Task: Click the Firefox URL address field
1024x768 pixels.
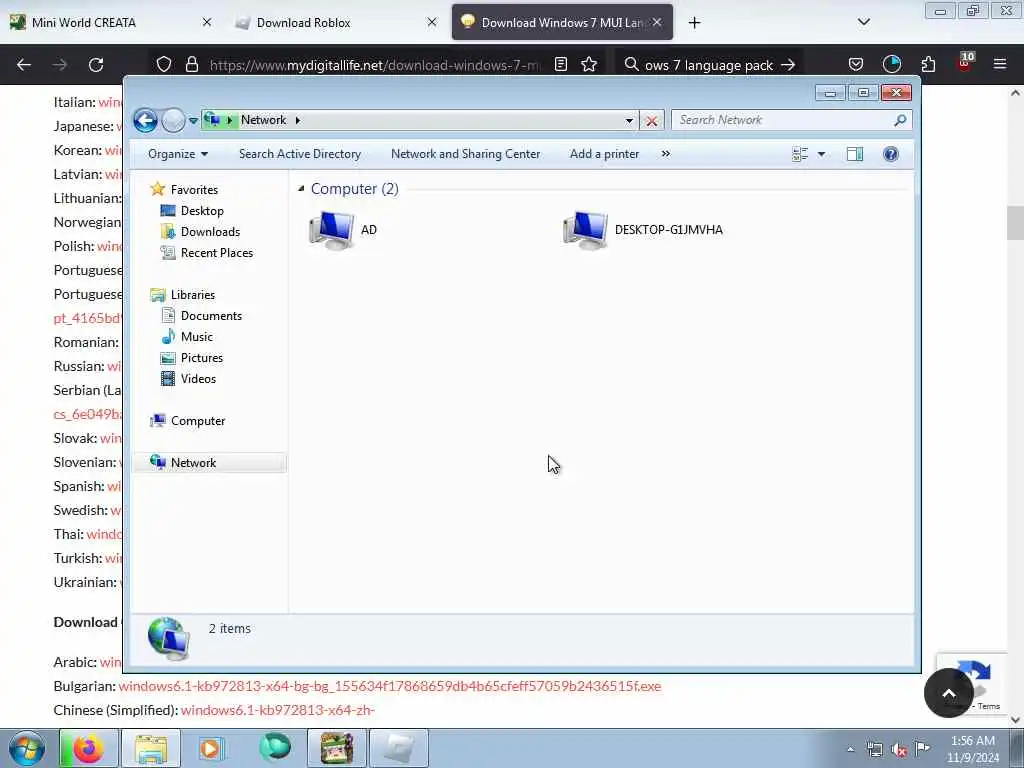Action: 375,65
